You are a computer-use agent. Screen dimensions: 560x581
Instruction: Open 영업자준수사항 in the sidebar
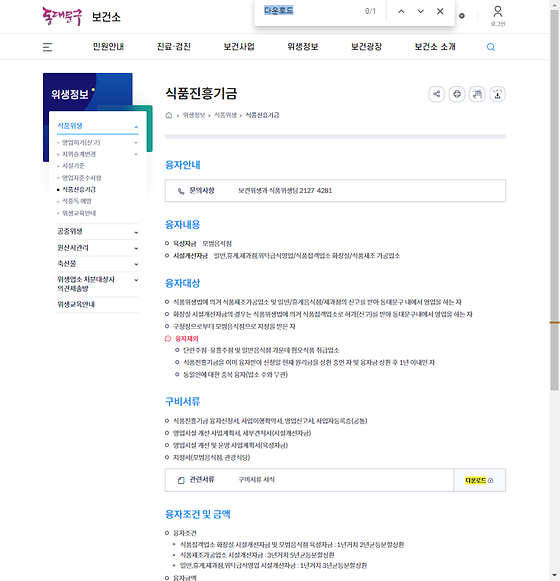[82, 178]
